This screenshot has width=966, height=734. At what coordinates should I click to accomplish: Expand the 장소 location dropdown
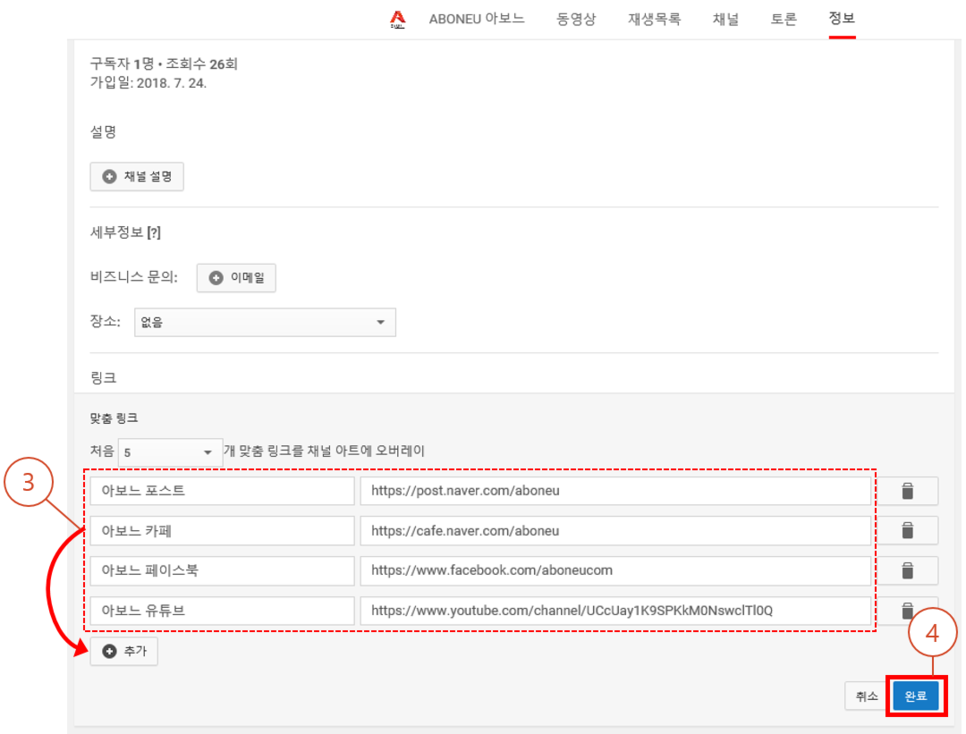click(x=265, y=322)
